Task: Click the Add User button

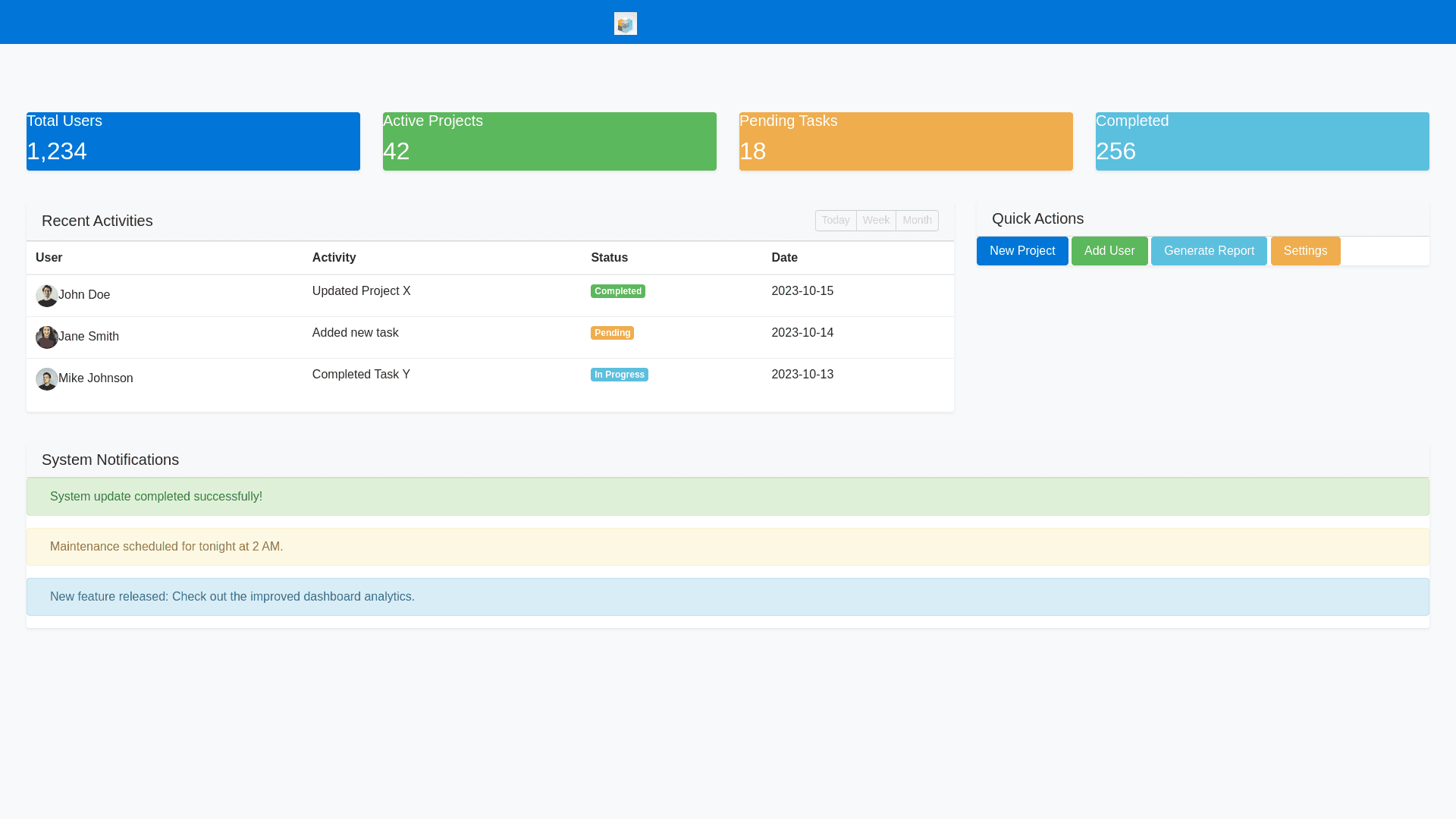Action: pyautogui.click(x=1109, y=250)
